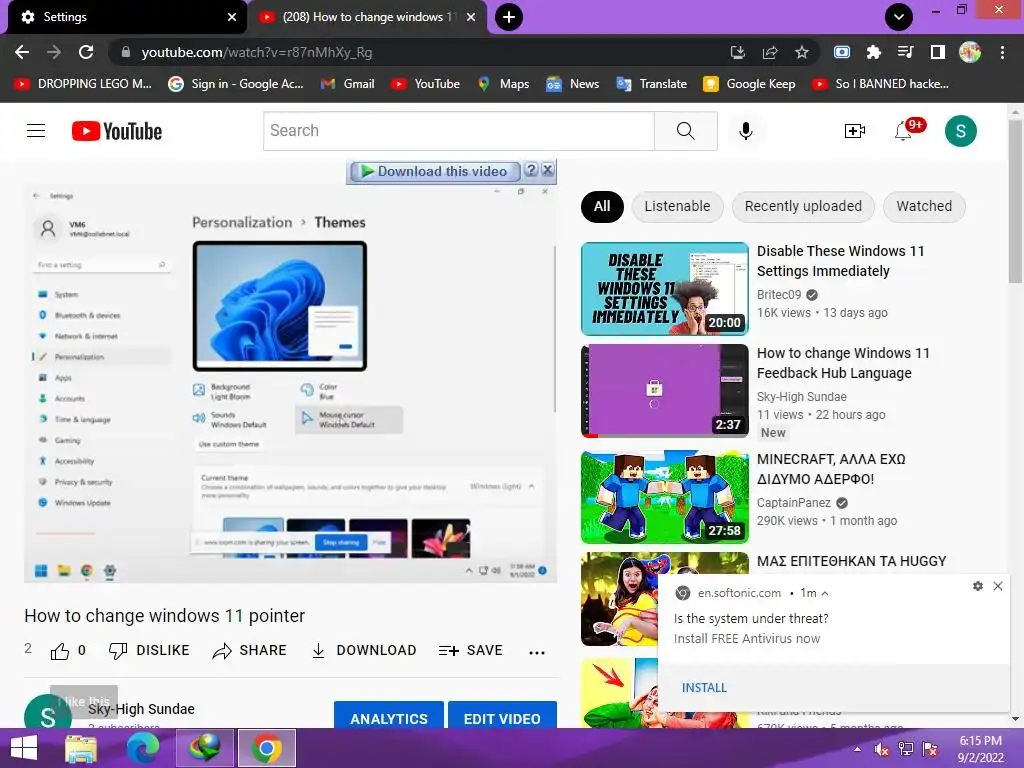Select the All filter chip
This screenshot has width=1024, height=768.
(x=602, y=206)
